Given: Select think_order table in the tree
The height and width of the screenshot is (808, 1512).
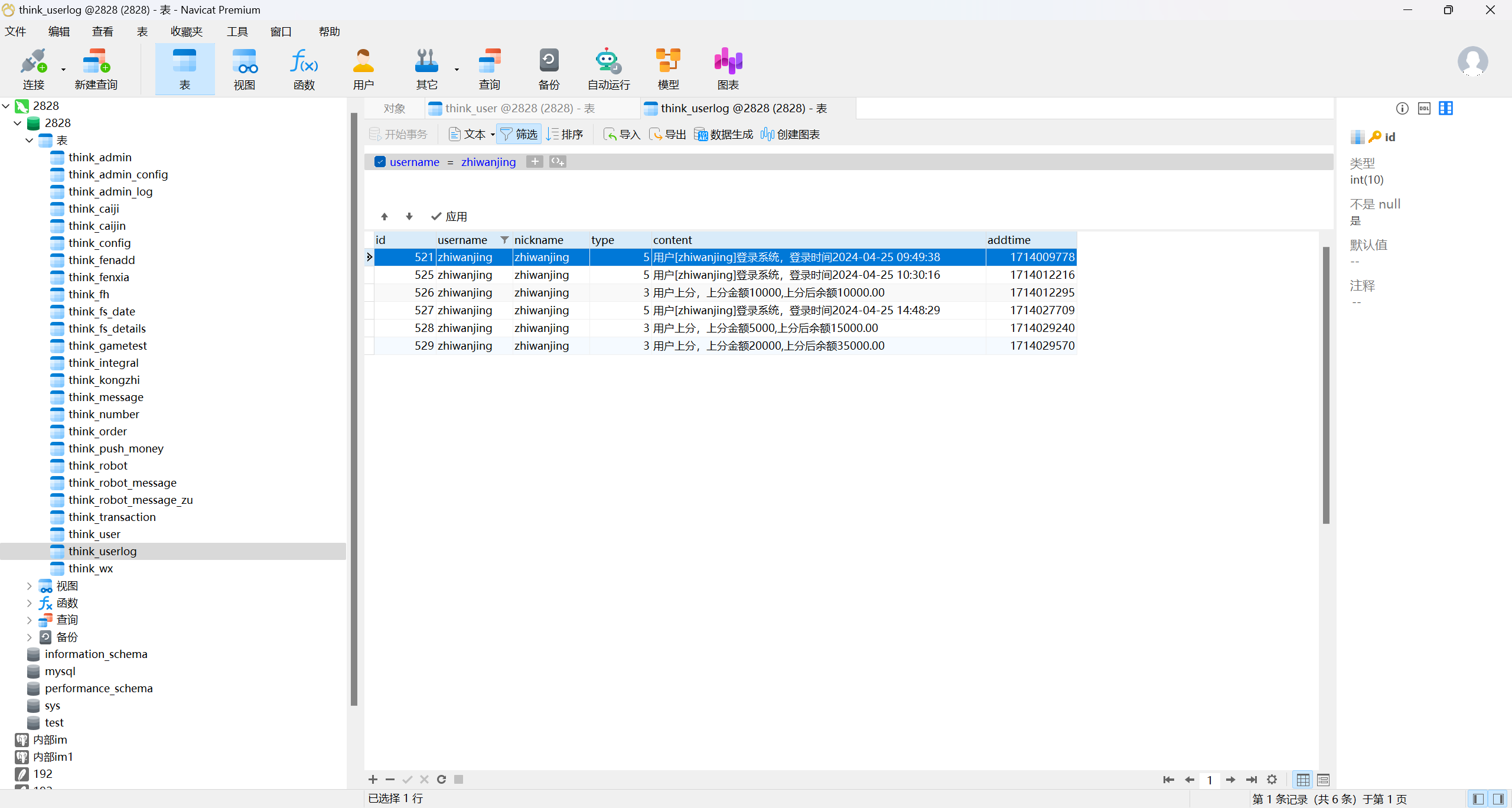Looking at the screenshot, I should 97,431.
